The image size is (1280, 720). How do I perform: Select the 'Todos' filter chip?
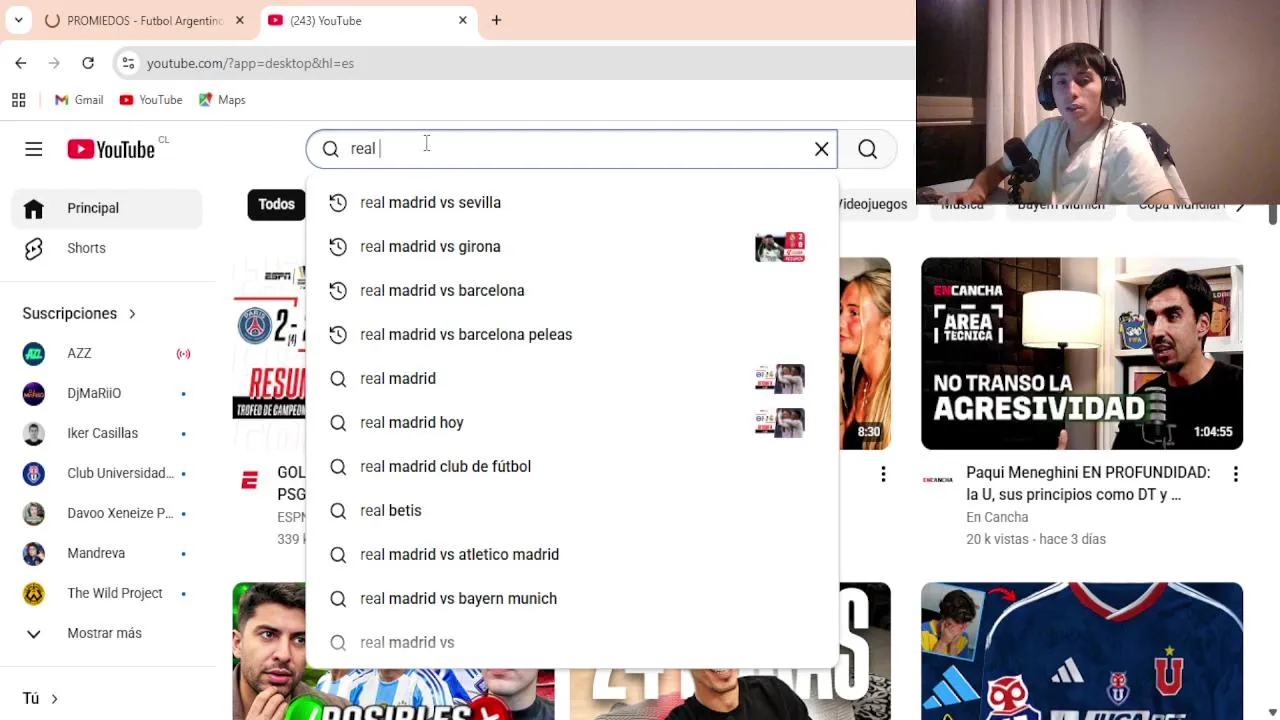[276, 204]
